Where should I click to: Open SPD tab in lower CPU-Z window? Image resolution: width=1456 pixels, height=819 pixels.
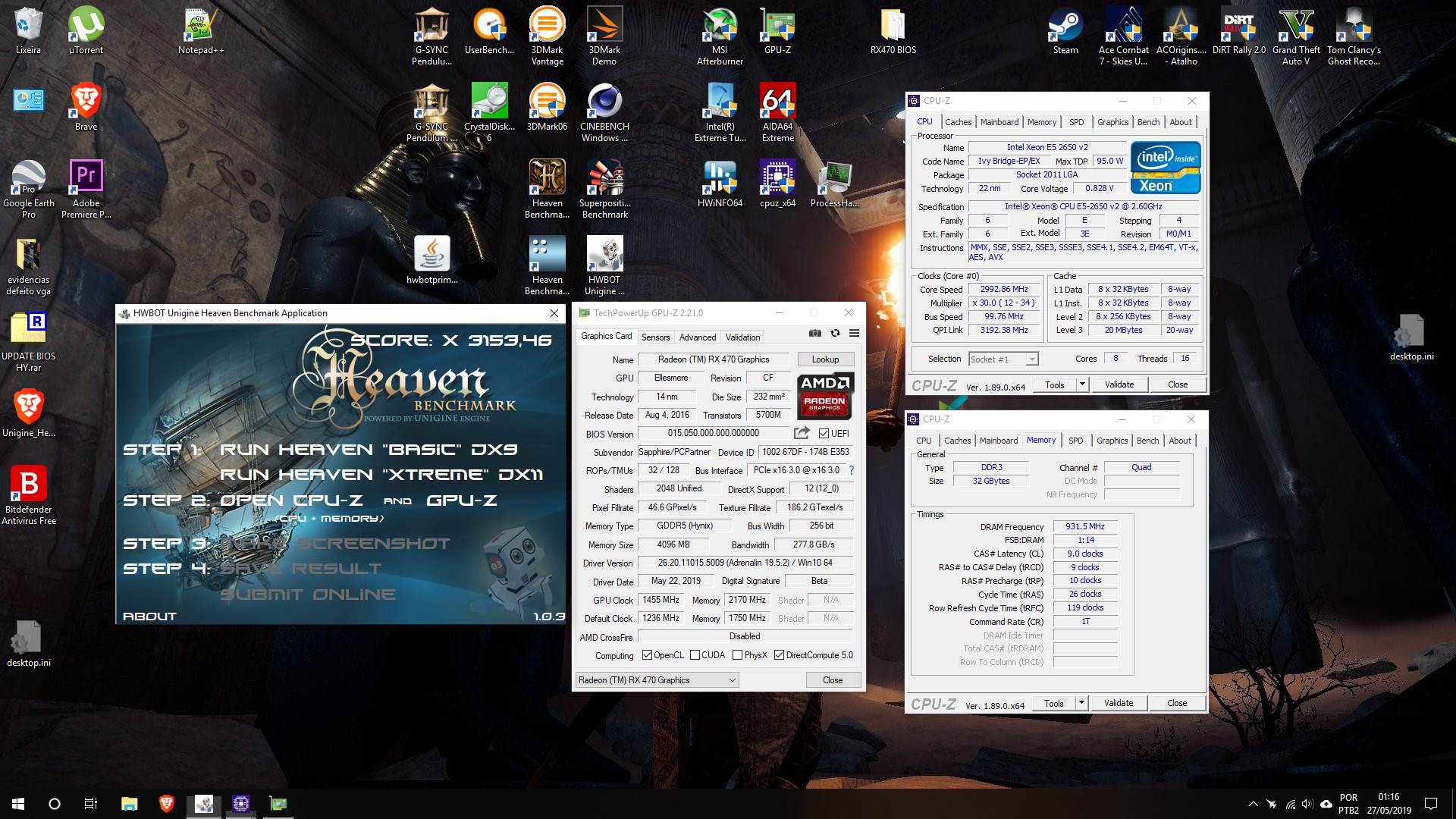pos(1075,441)
